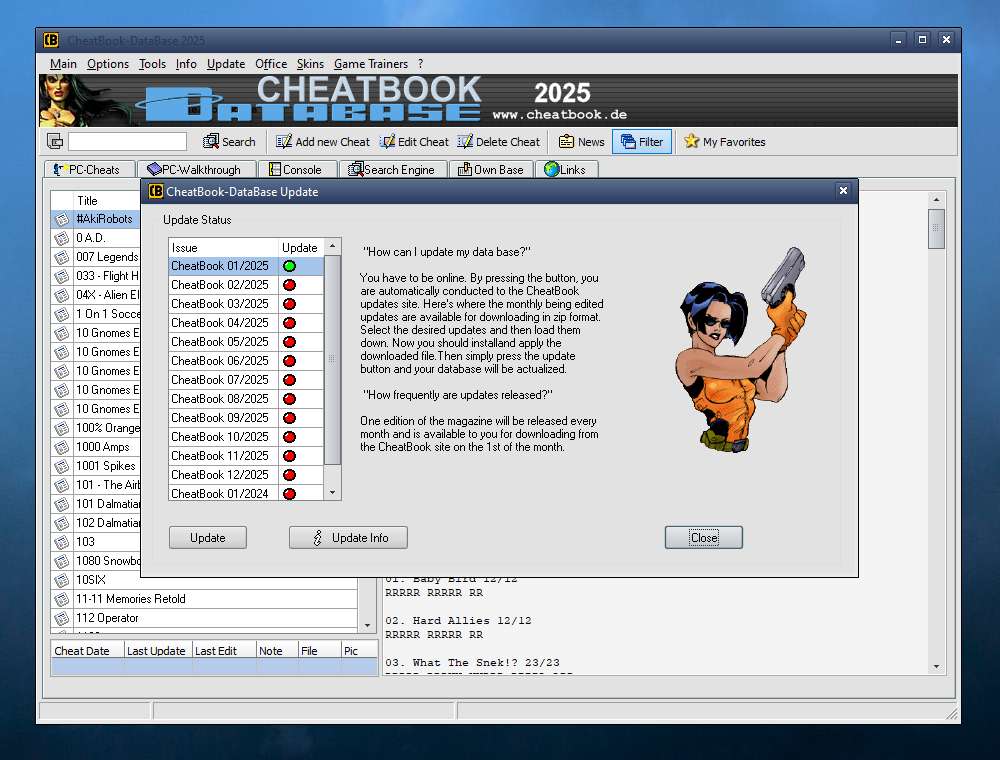This screenshot has height=760, width=1000.
Task: Switch to the Console tab
Action: click(x=297, y=170)
